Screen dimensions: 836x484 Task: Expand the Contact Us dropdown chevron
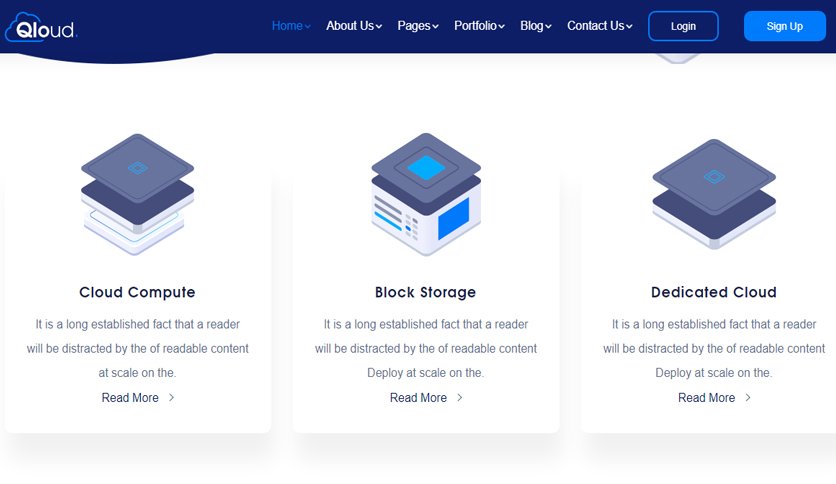[x=630, y=27]
